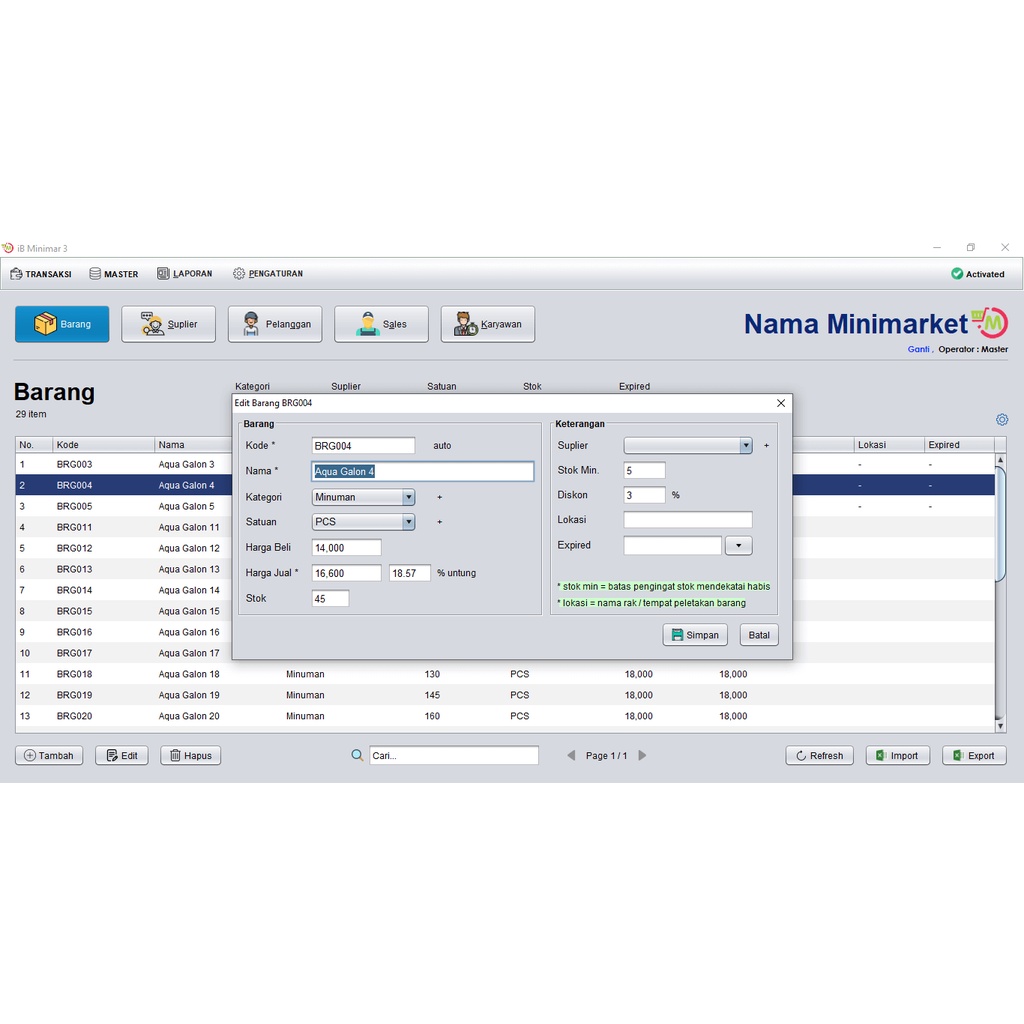This screenshot has width=1024, height=1024.
Task: Click the table settings gear icon
Action: (1002, 420)
